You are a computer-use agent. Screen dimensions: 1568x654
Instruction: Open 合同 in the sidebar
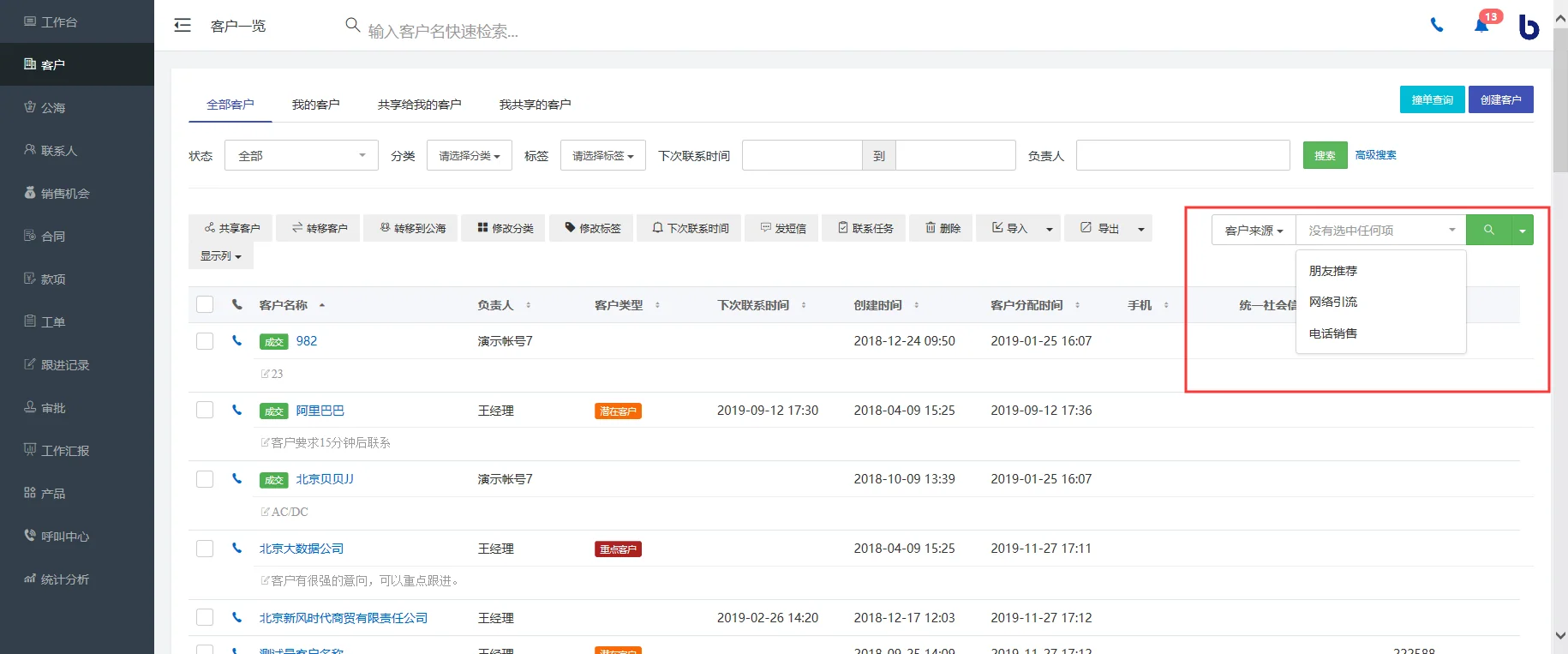pyautogui.click(x=77, y=236)
